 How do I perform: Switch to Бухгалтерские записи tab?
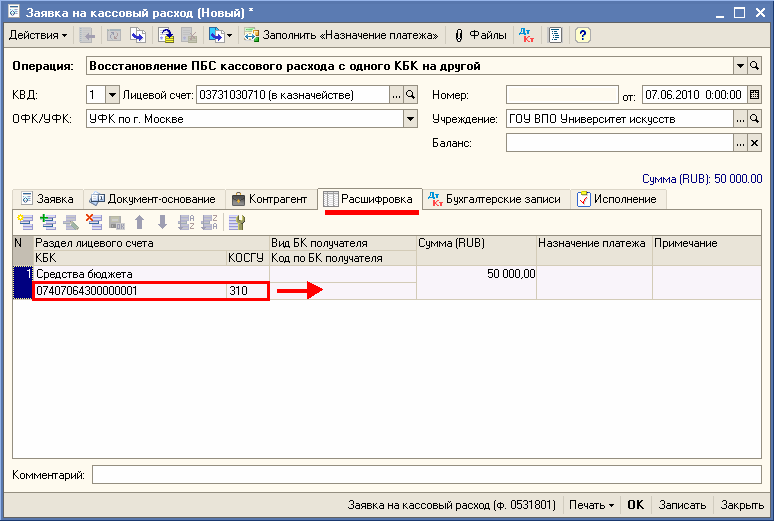[496, 199]
